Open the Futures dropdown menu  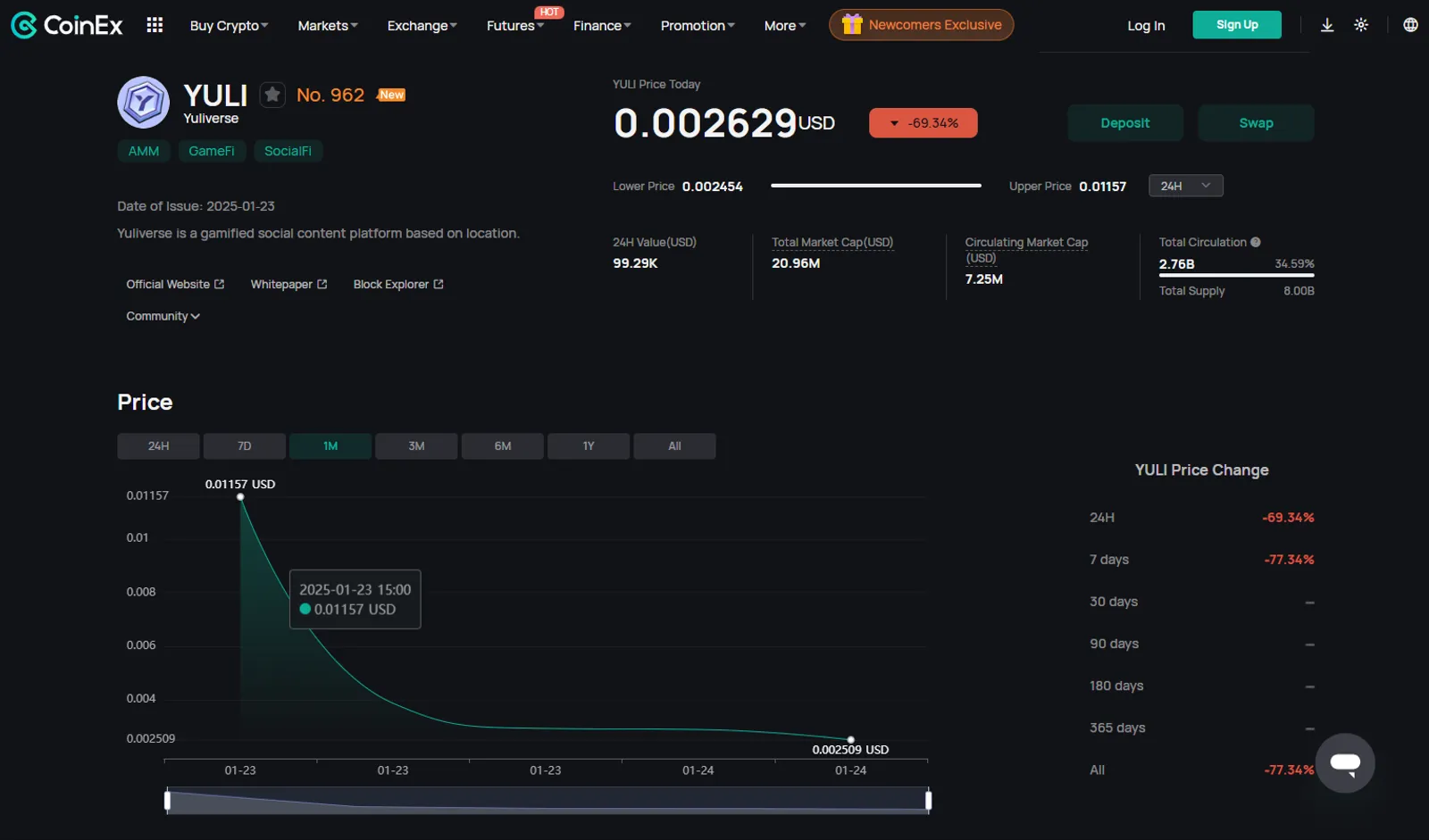(514, 26)
